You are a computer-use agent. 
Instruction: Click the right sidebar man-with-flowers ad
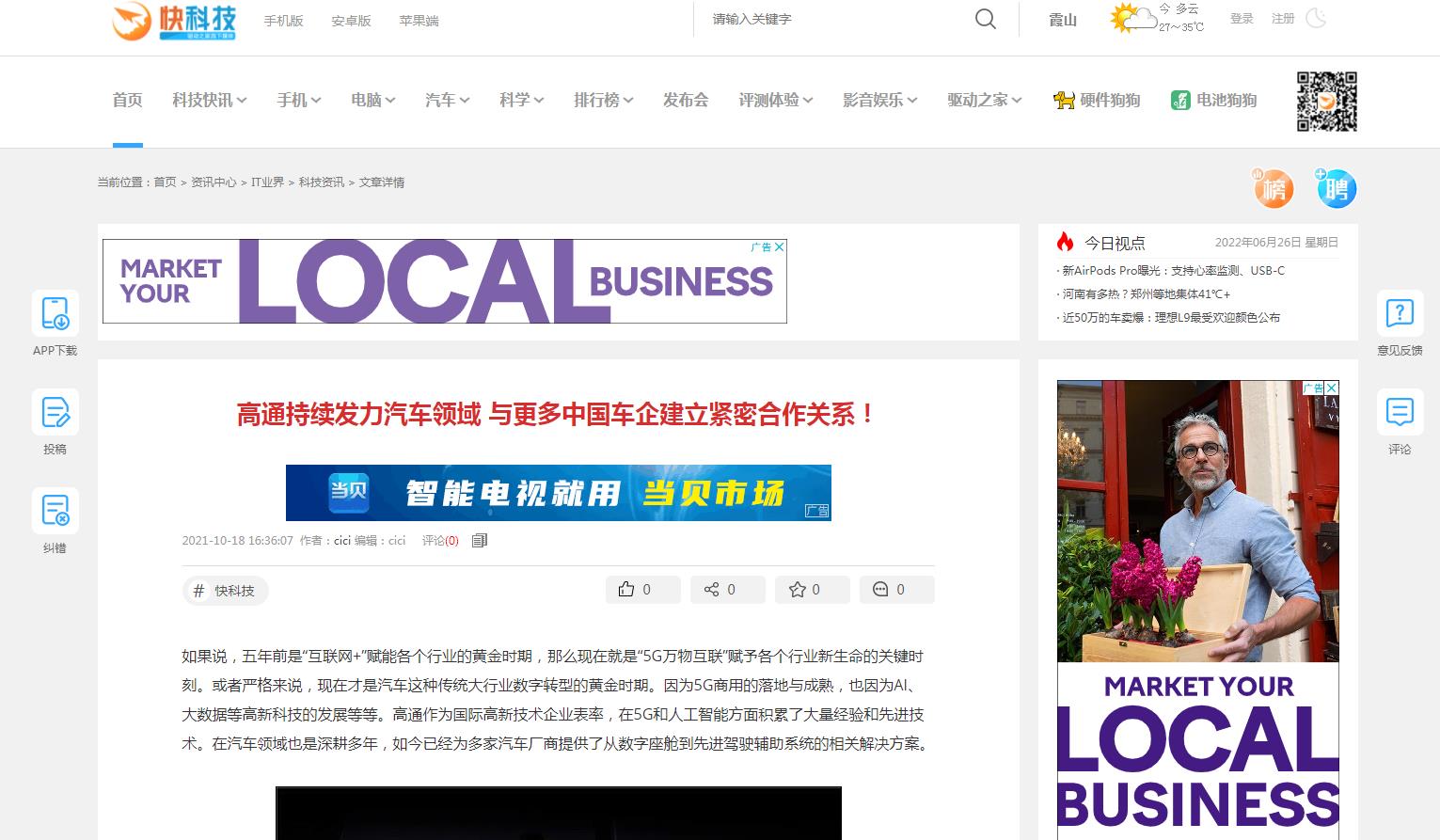tap(1198, 610)
